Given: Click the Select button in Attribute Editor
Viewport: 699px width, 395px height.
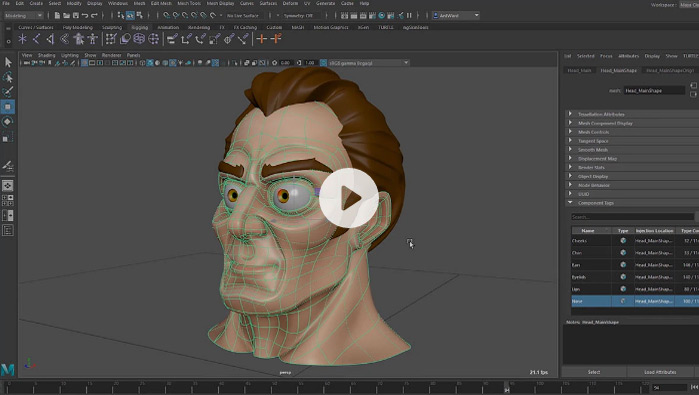Looking at the screenshot, I should pos(594,372).
